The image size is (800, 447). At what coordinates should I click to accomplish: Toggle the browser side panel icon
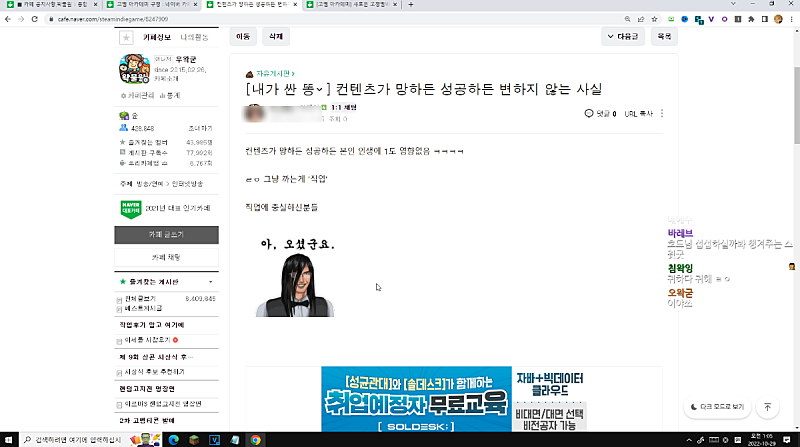pyautogui.click(x=764, y=19)
